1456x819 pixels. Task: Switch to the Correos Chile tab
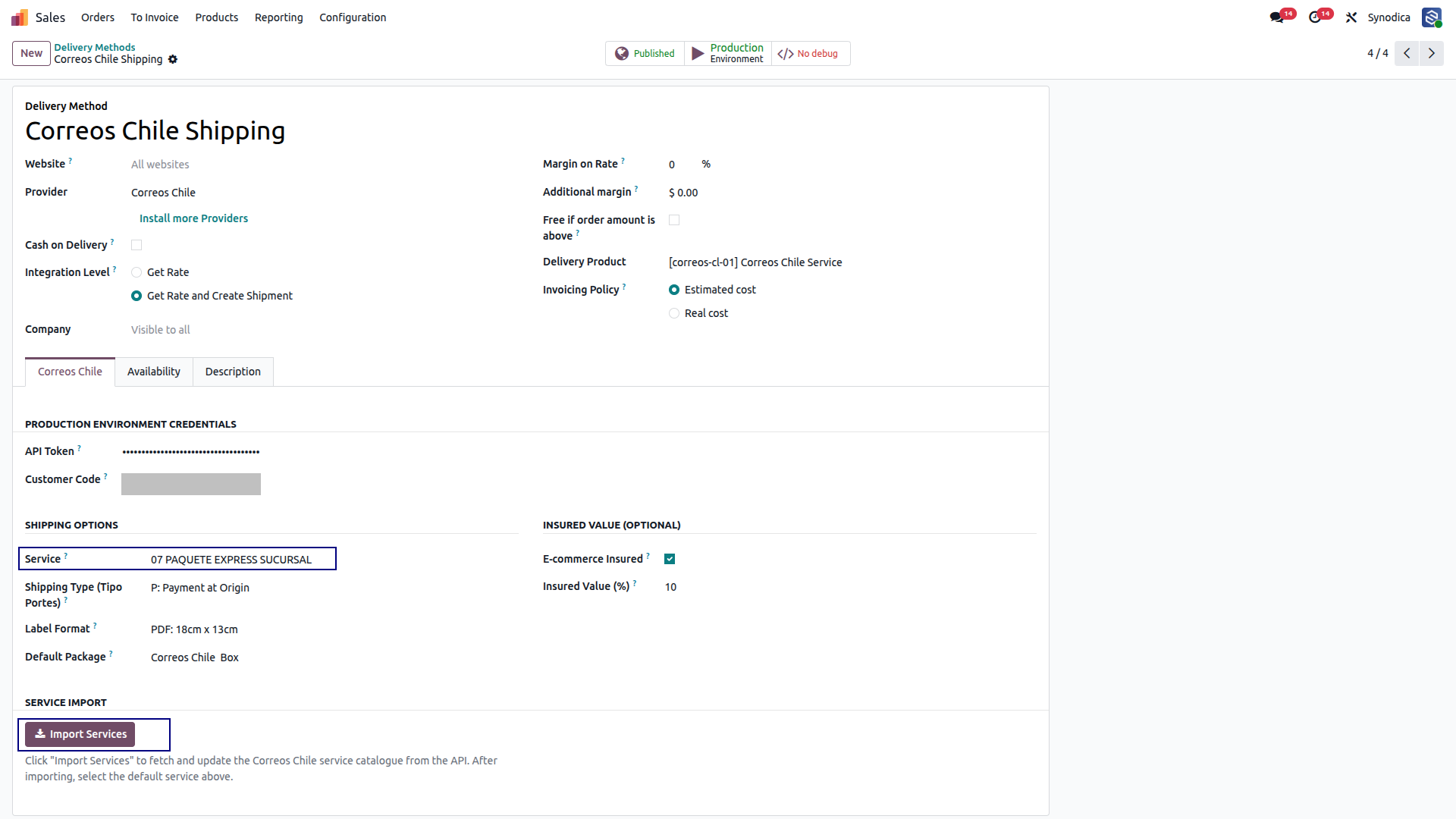point(70,372)
